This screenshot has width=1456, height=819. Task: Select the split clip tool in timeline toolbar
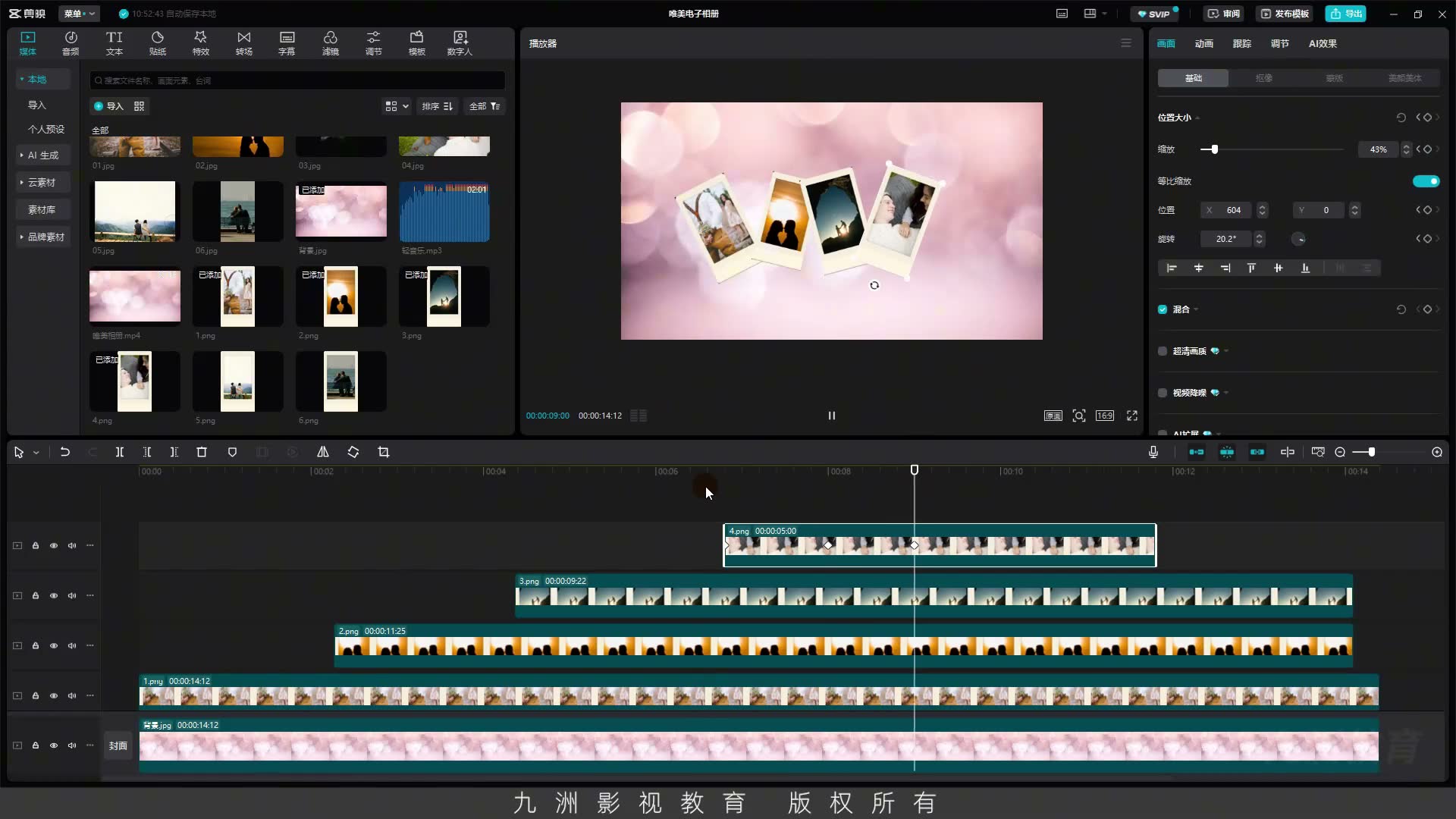[119, 452]
